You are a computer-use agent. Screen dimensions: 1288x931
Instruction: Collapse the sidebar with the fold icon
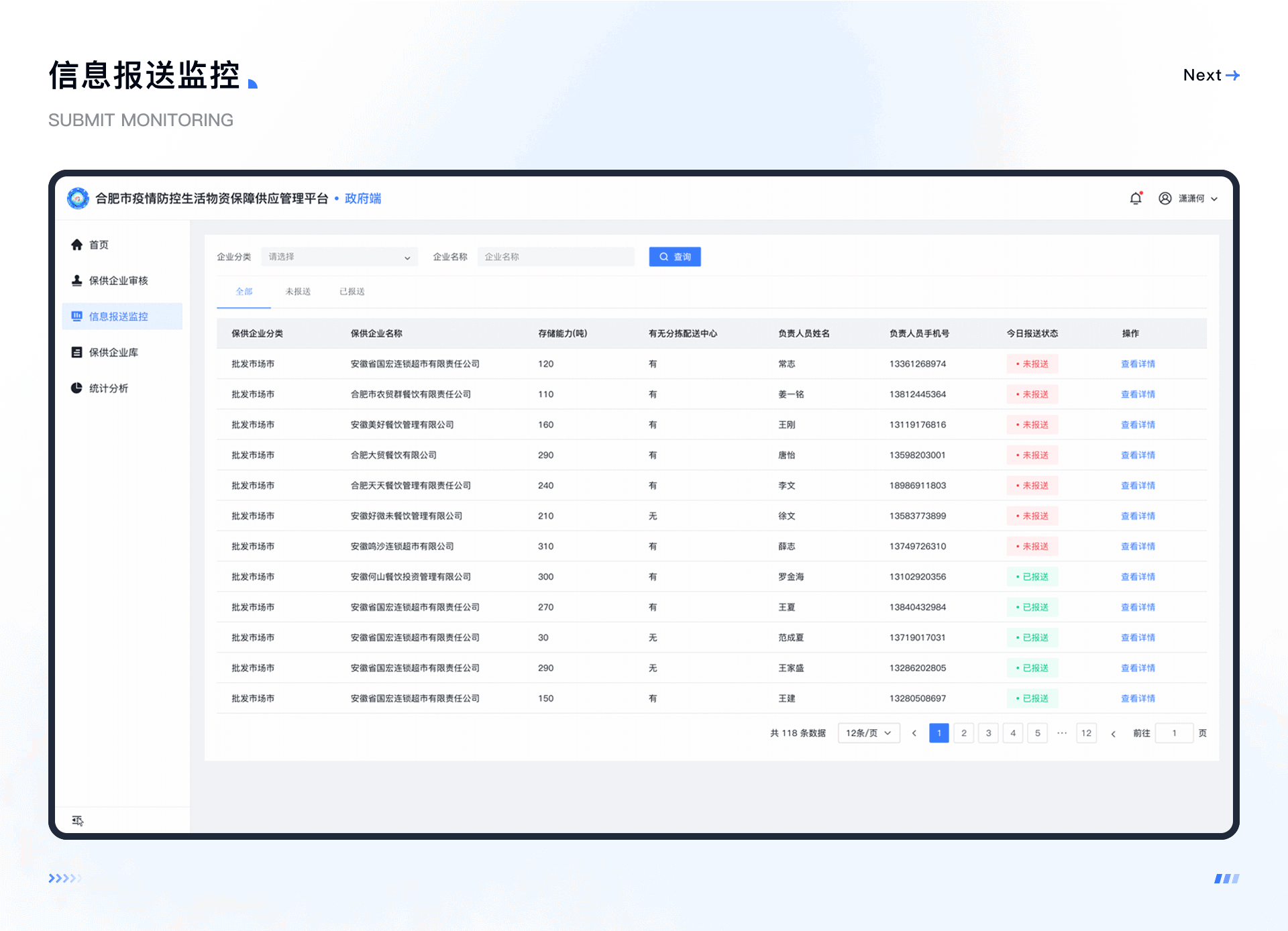click(78, 820)
